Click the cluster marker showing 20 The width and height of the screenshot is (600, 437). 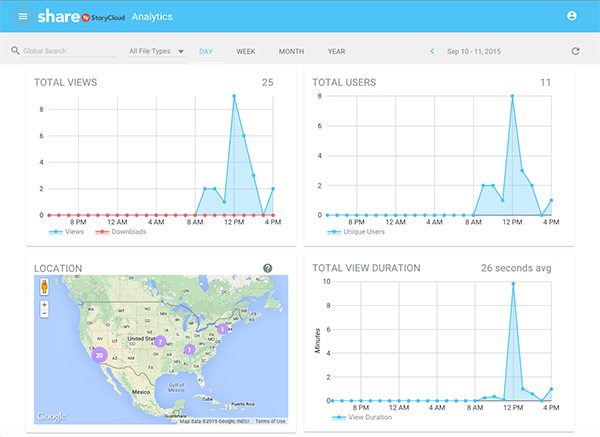tap(98, 355)
